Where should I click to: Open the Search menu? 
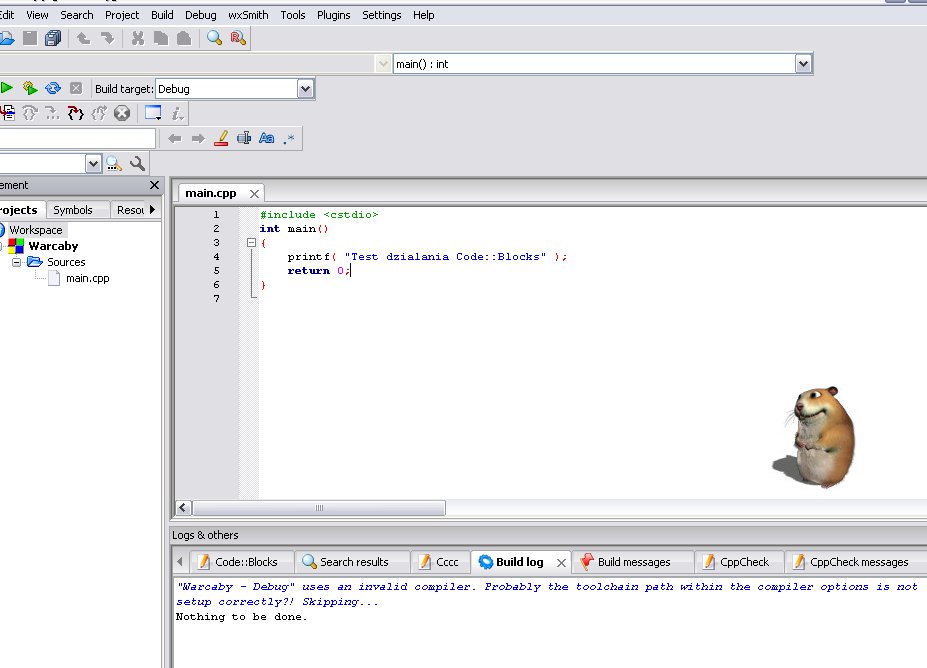pyautogui.click(x=77, y=15)
